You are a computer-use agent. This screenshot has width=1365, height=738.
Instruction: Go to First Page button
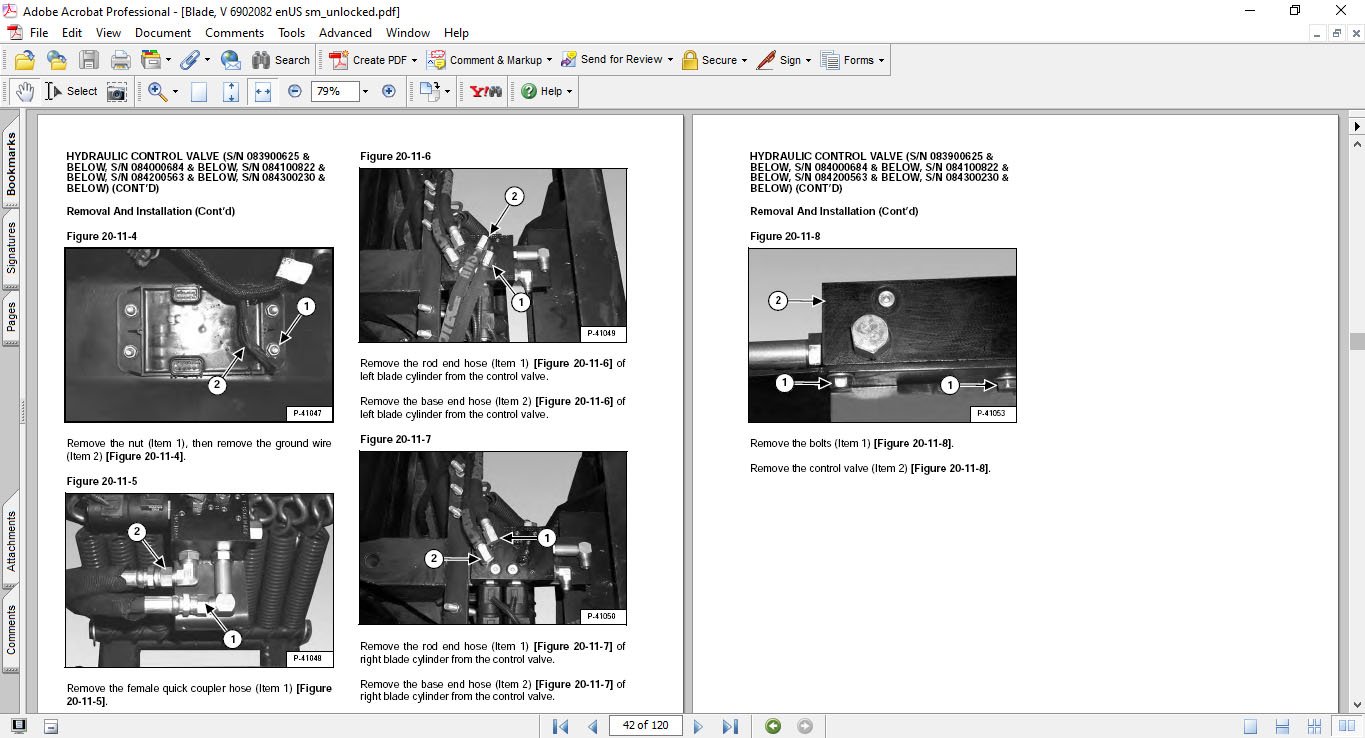click(560, 726)
